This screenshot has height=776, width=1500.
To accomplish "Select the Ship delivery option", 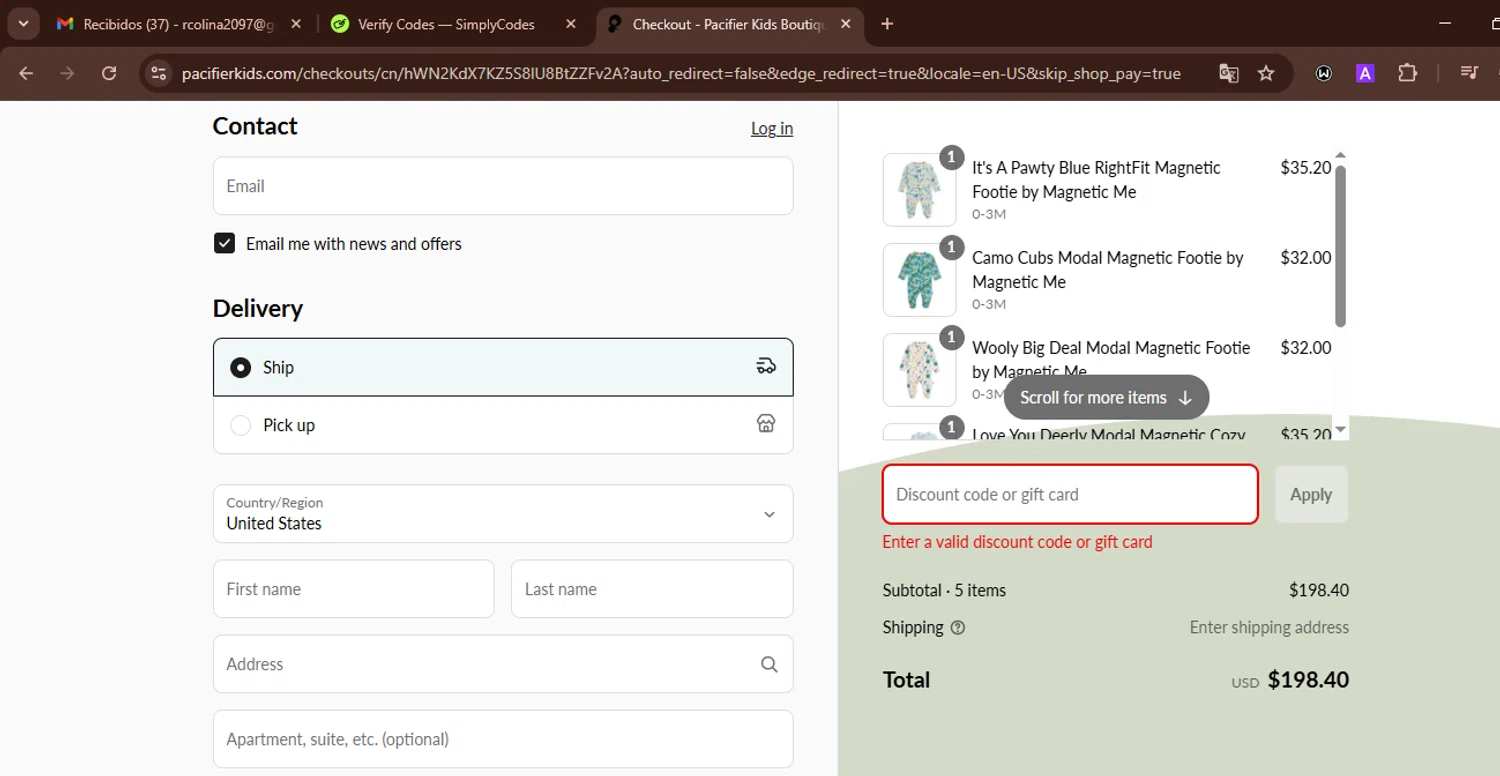I will 503,367.
